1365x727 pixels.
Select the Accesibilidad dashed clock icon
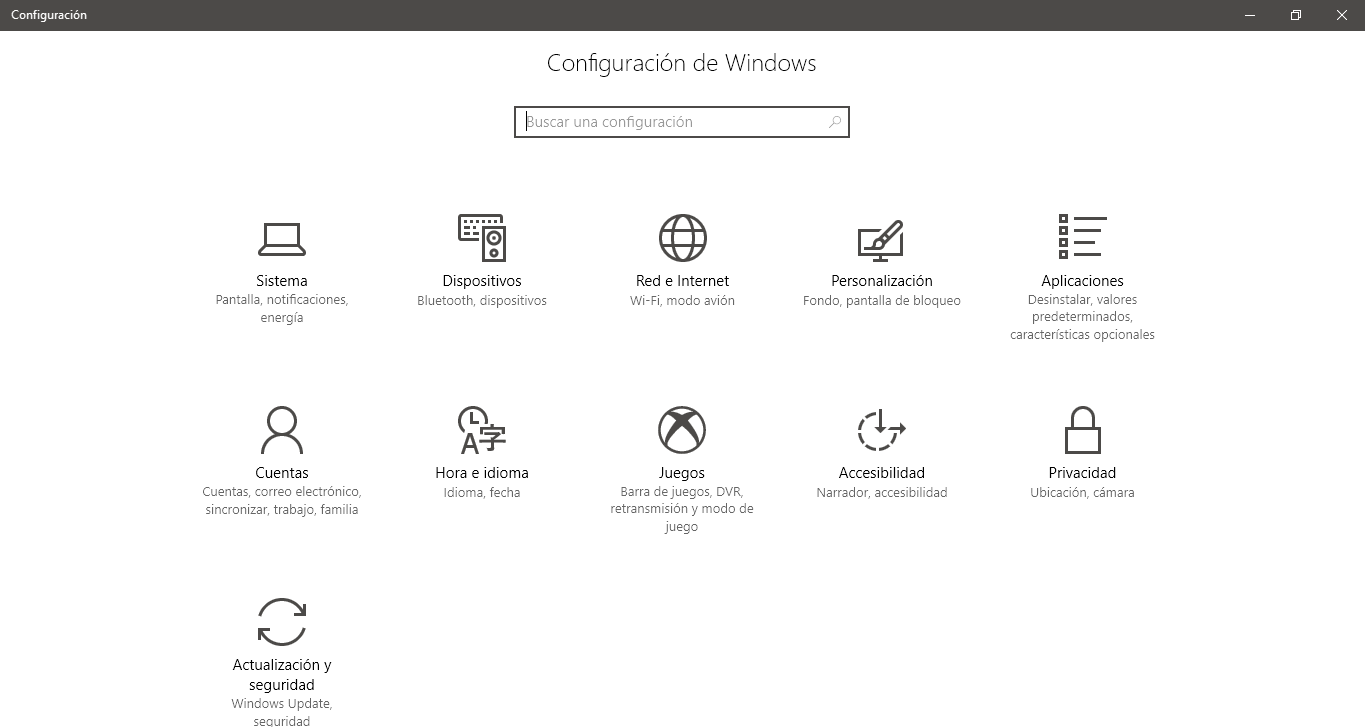(x=881, y=430)
